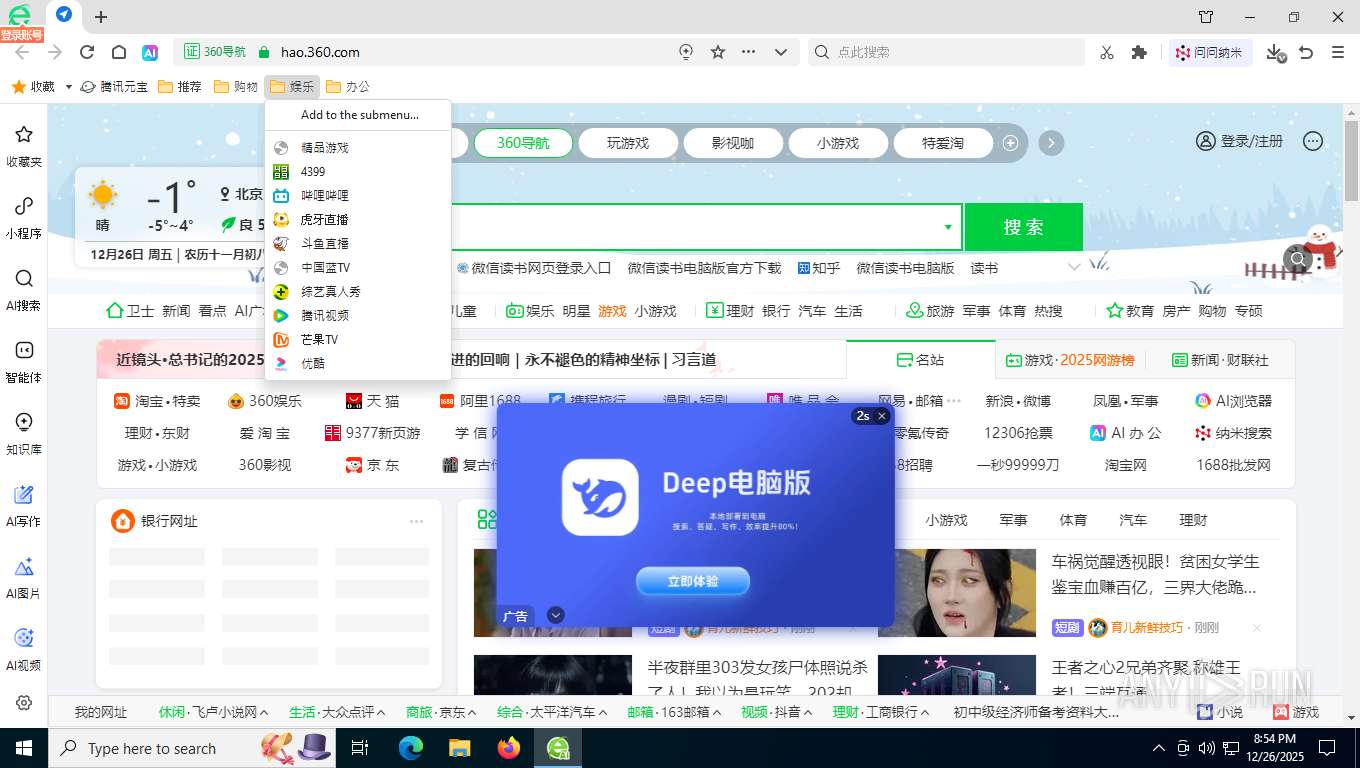Expand the address bar chevron dropdown
The image size is (1360, 768).
[x=781, y=52]
